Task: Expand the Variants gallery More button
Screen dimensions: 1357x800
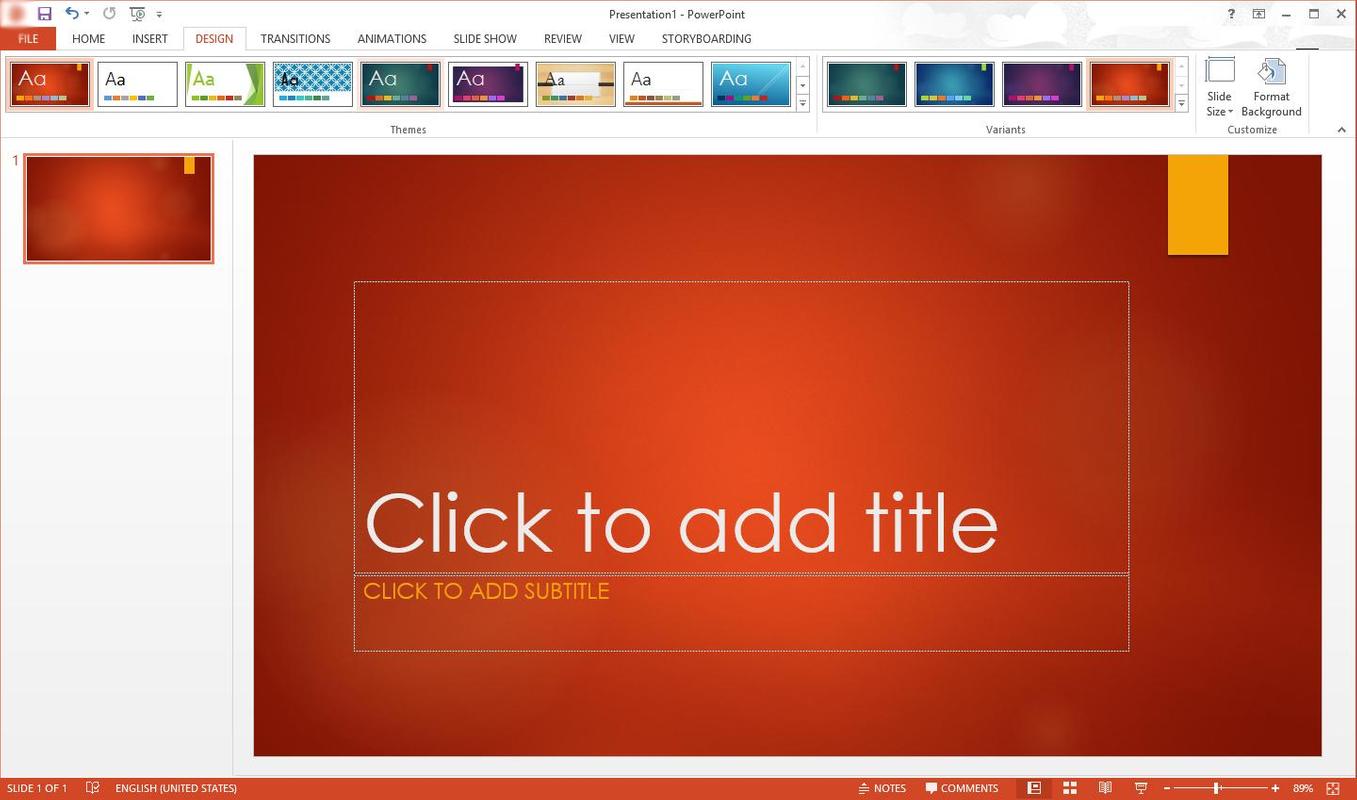Action: coord(1181,103)
